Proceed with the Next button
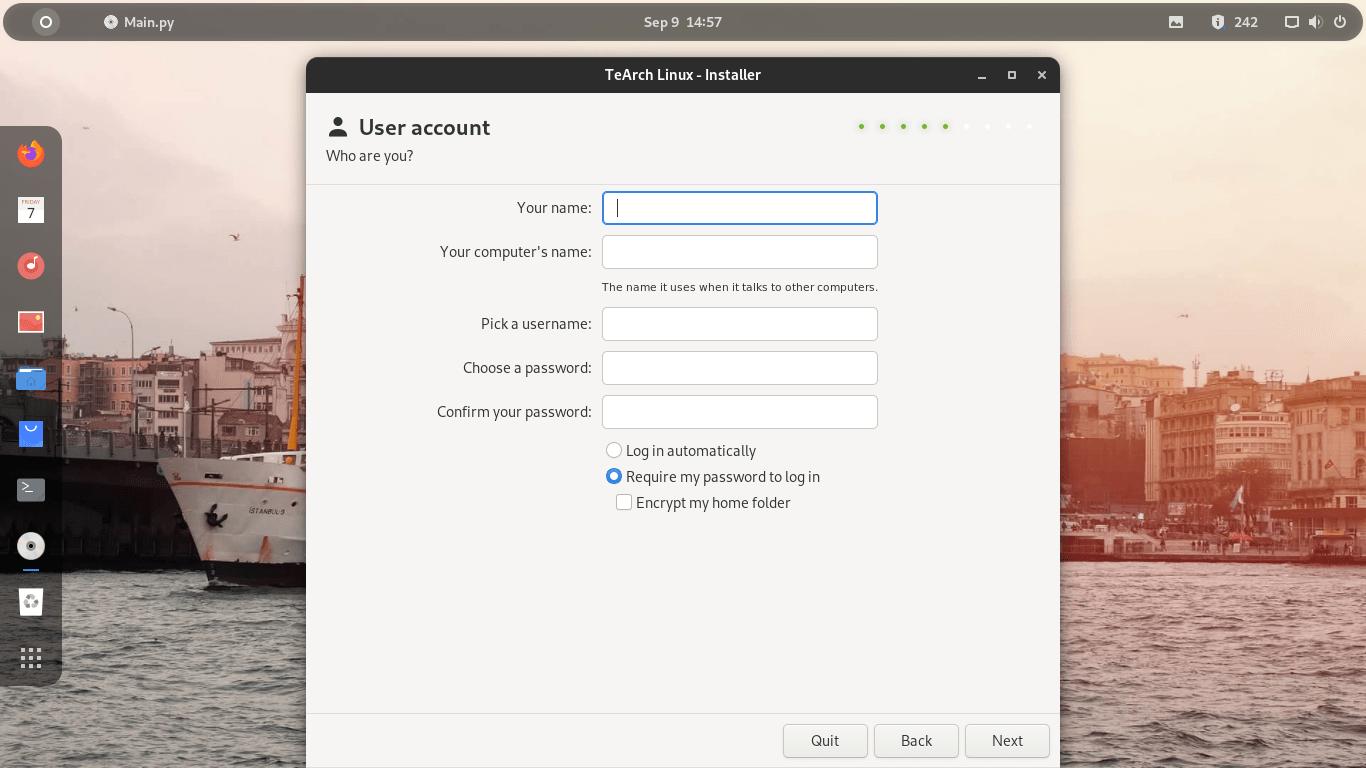Viewport: 1366px width, 768px height. (1007, 741)
